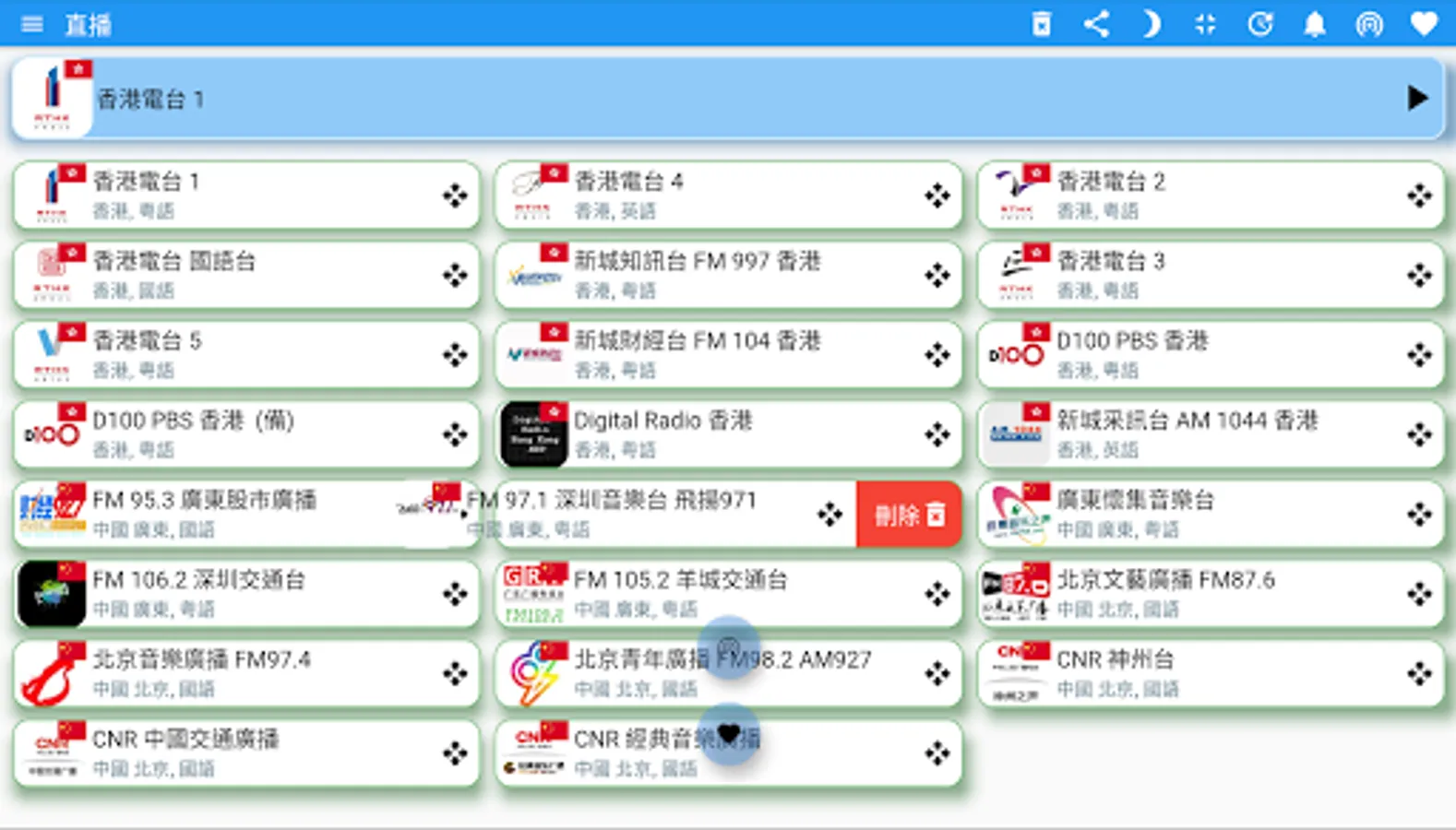Viewport: 1456px width, 830px height.
Task: Select station FM 105.2 羊城交通台
Action: [729, 594]
